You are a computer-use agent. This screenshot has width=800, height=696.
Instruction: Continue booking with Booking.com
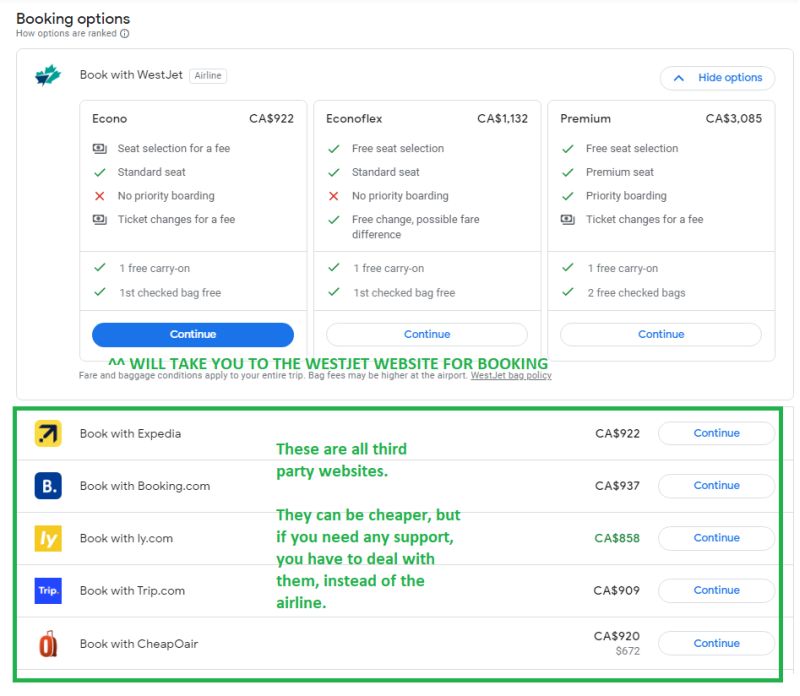click(716, 486)
